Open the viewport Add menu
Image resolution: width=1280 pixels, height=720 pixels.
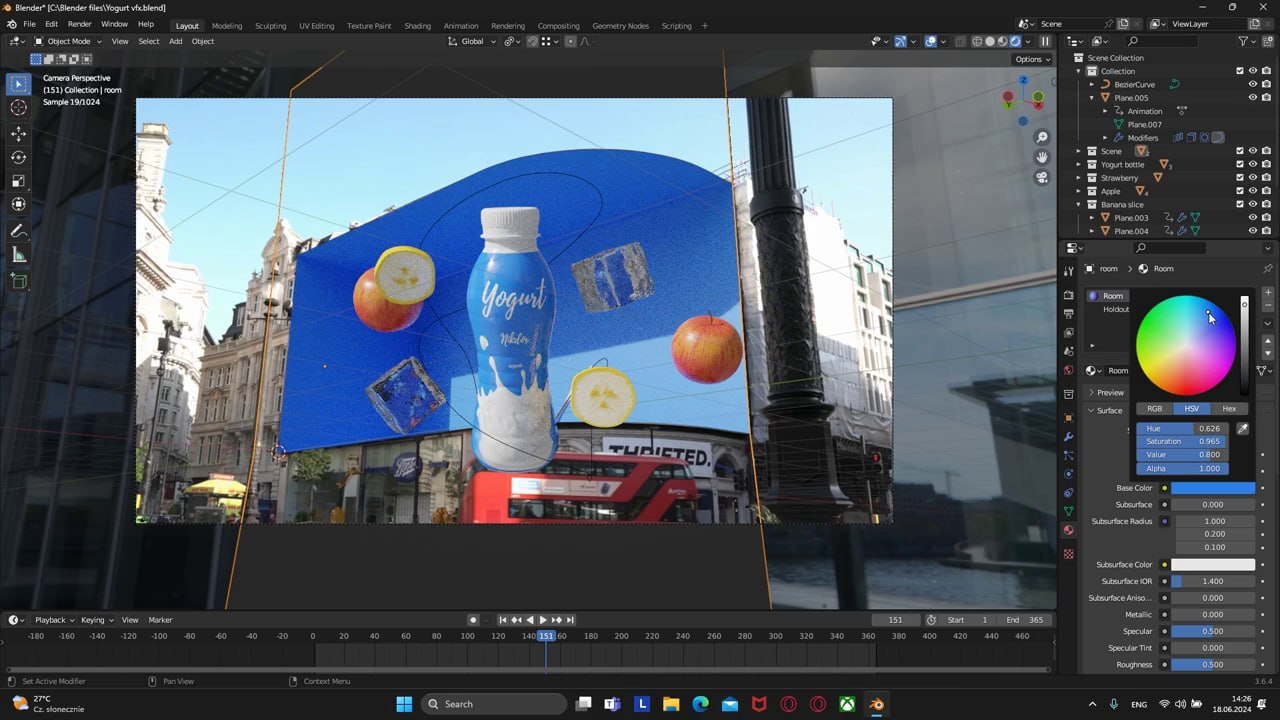175,41
